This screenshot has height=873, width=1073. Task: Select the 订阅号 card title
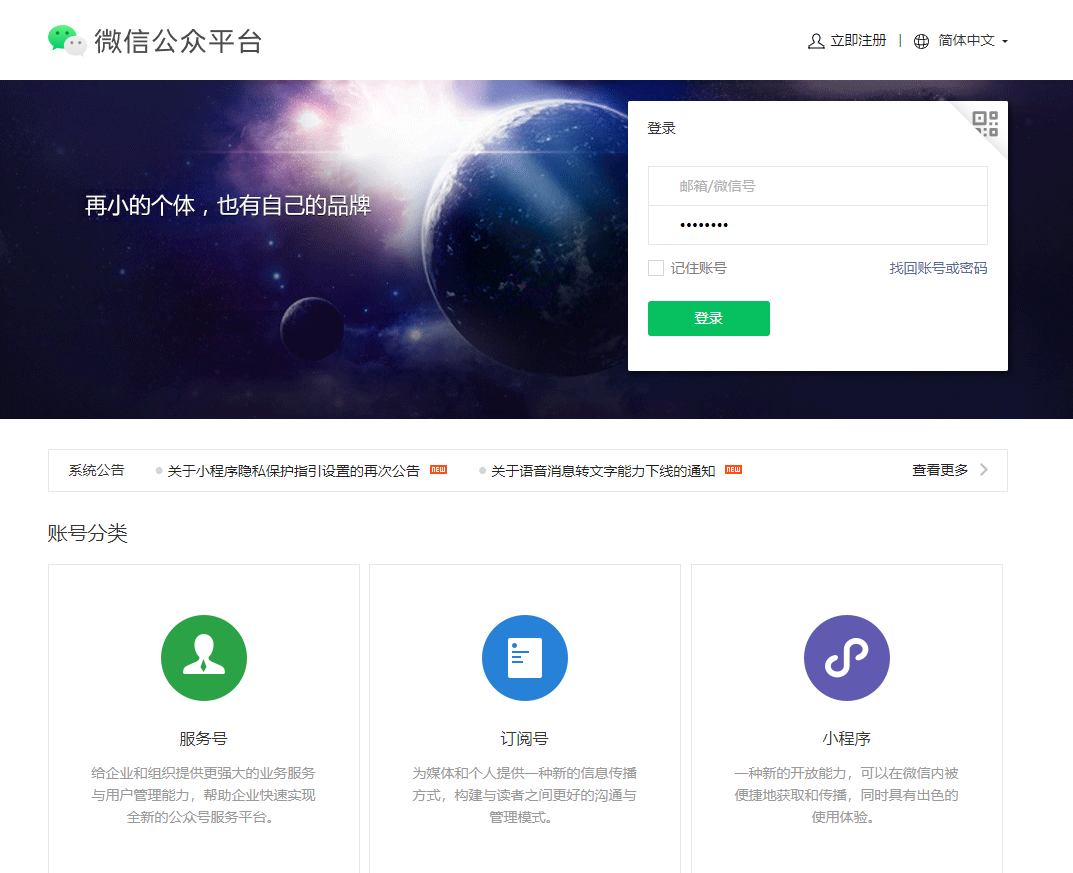[525, 739]
